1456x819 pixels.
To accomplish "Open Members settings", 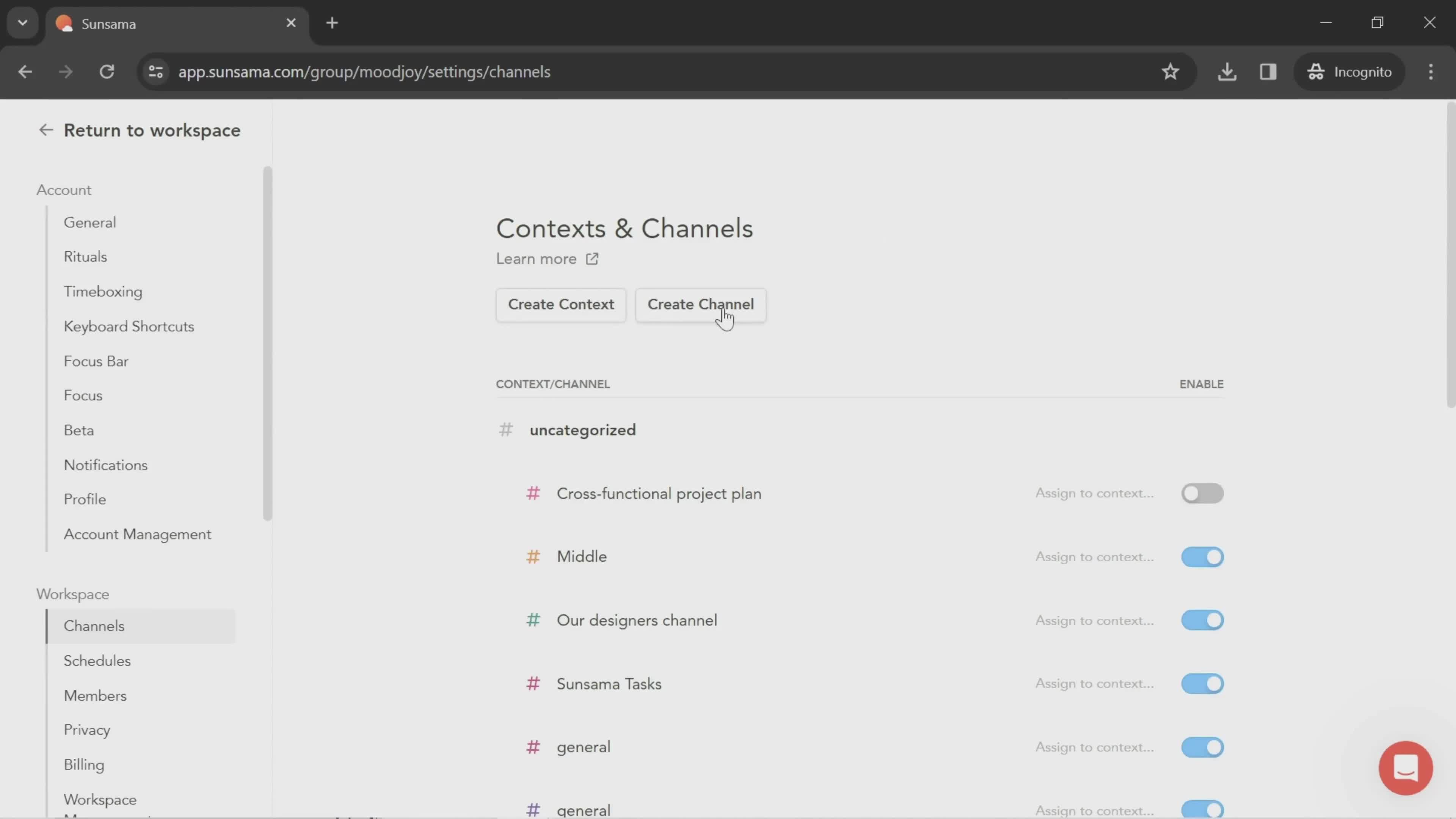I will [95, 696].
